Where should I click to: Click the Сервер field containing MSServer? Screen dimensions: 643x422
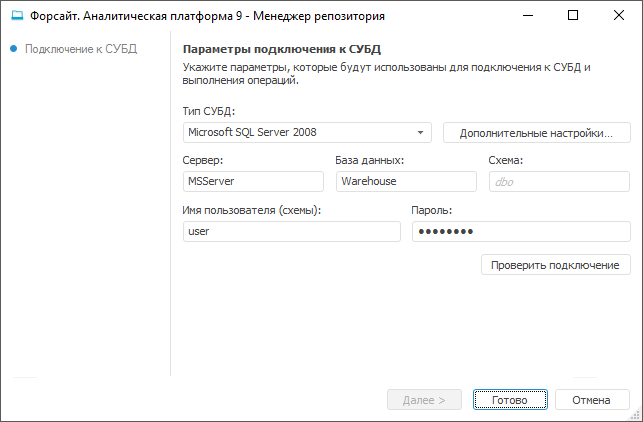click(253, 181)
